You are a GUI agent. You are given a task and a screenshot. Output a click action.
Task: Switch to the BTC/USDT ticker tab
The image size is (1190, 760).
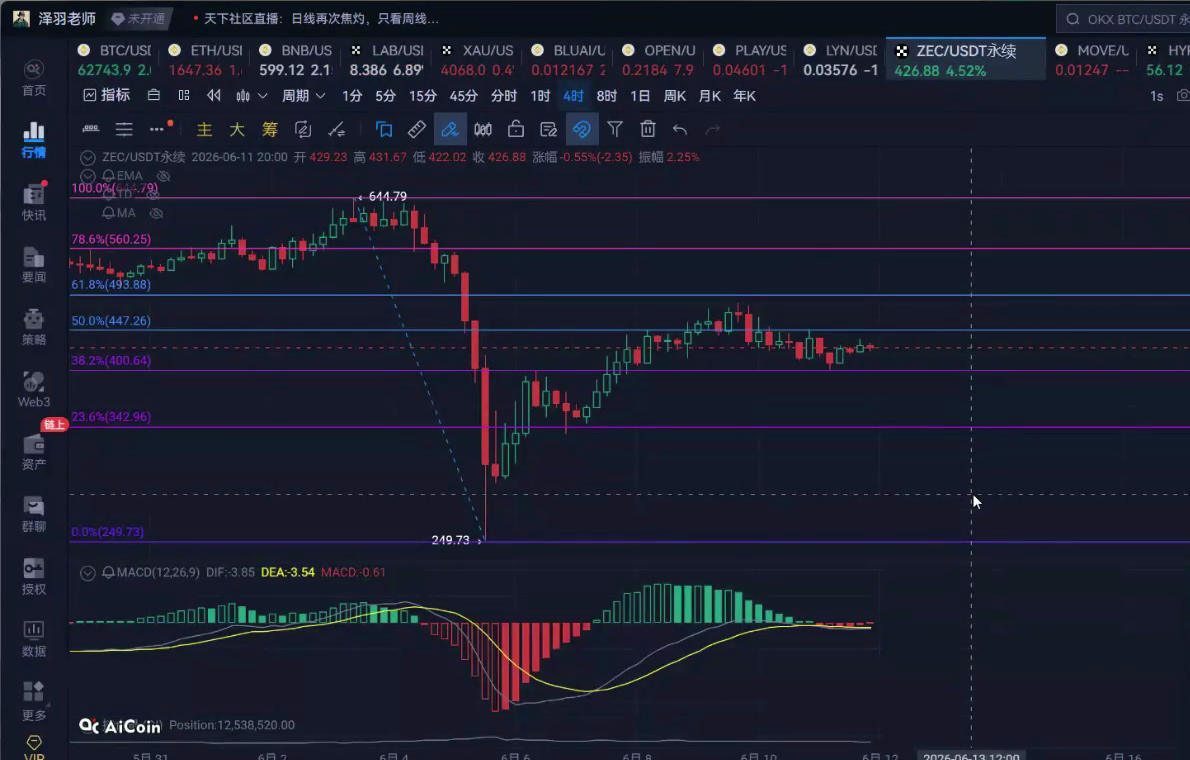(x=115, y=60)
